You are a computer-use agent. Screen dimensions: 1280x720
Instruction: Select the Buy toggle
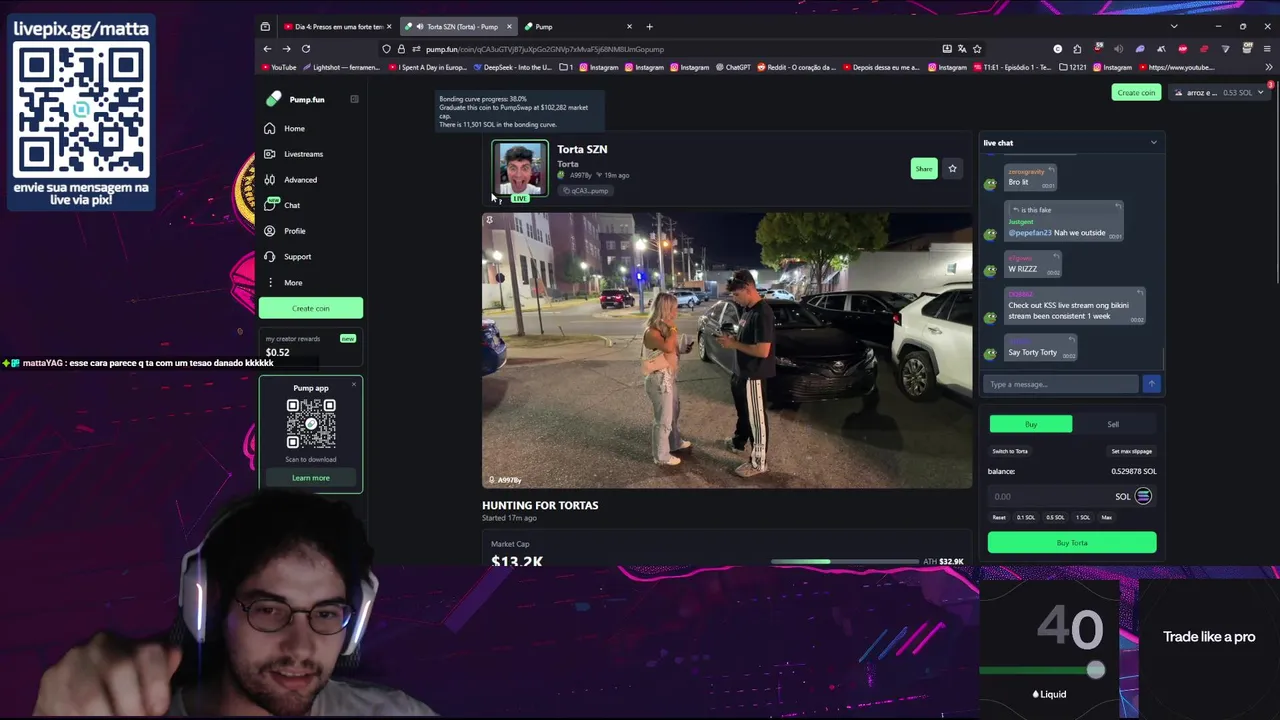pos(1031,424)
